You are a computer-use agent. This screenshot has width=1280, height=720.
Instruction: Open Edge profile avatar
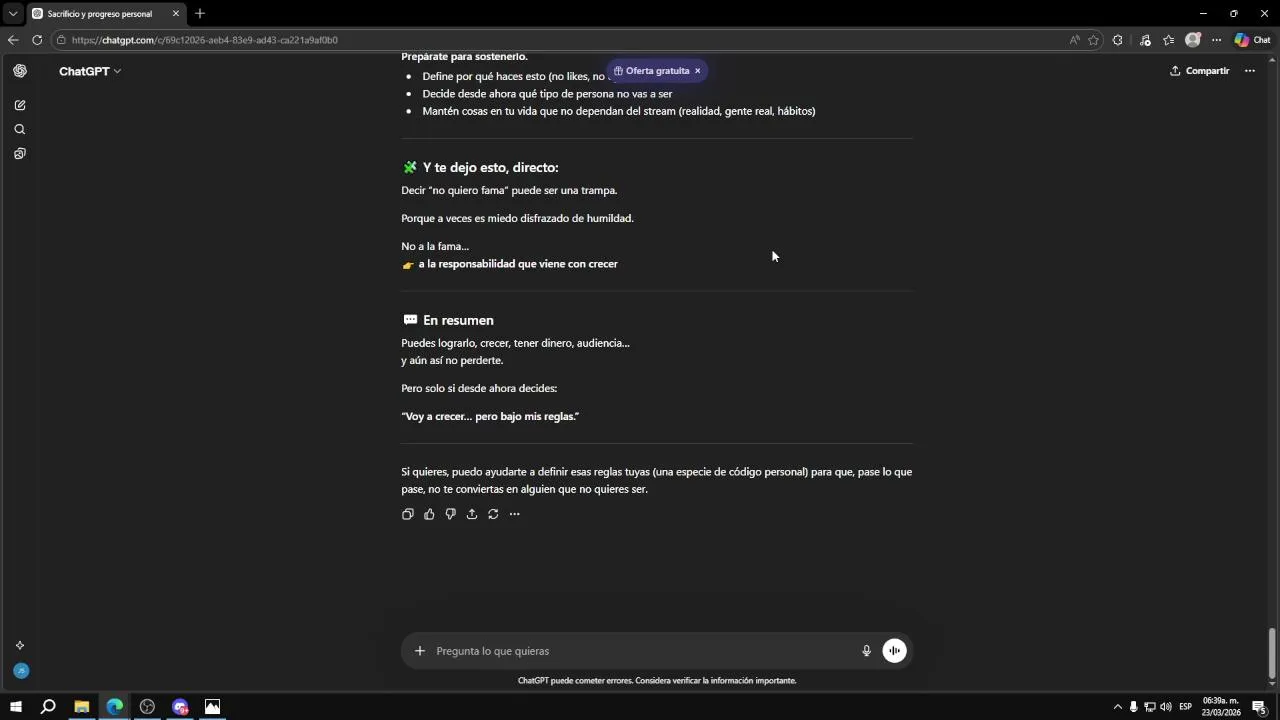pos(1192,40)
